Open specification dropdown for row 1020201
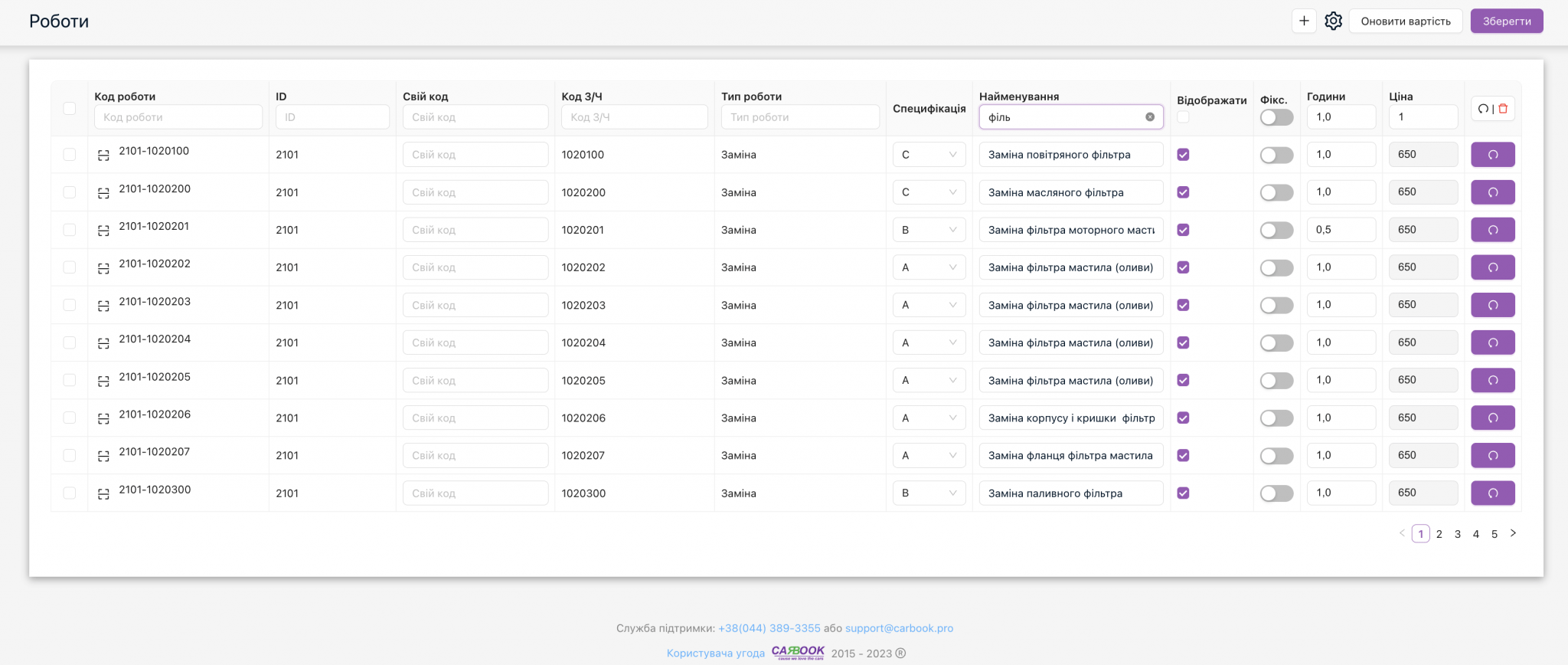This screenshot has width=1568, height=665. click(929, 230)
